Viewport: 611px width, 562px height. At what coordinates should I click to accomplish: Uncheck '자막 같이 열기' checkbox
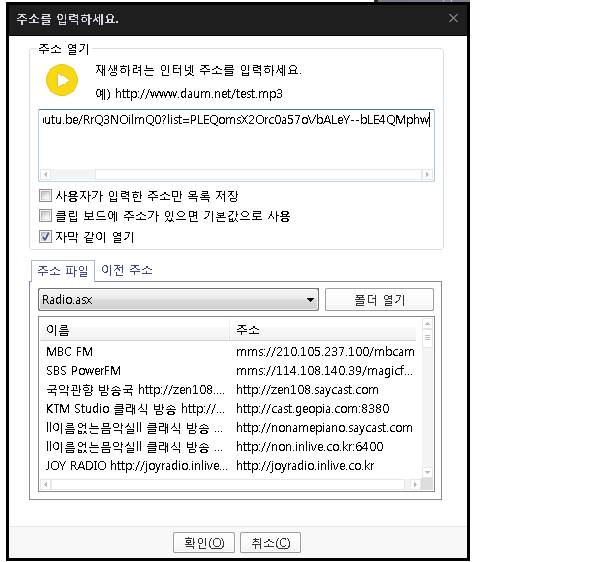click(x=45, y=236)
